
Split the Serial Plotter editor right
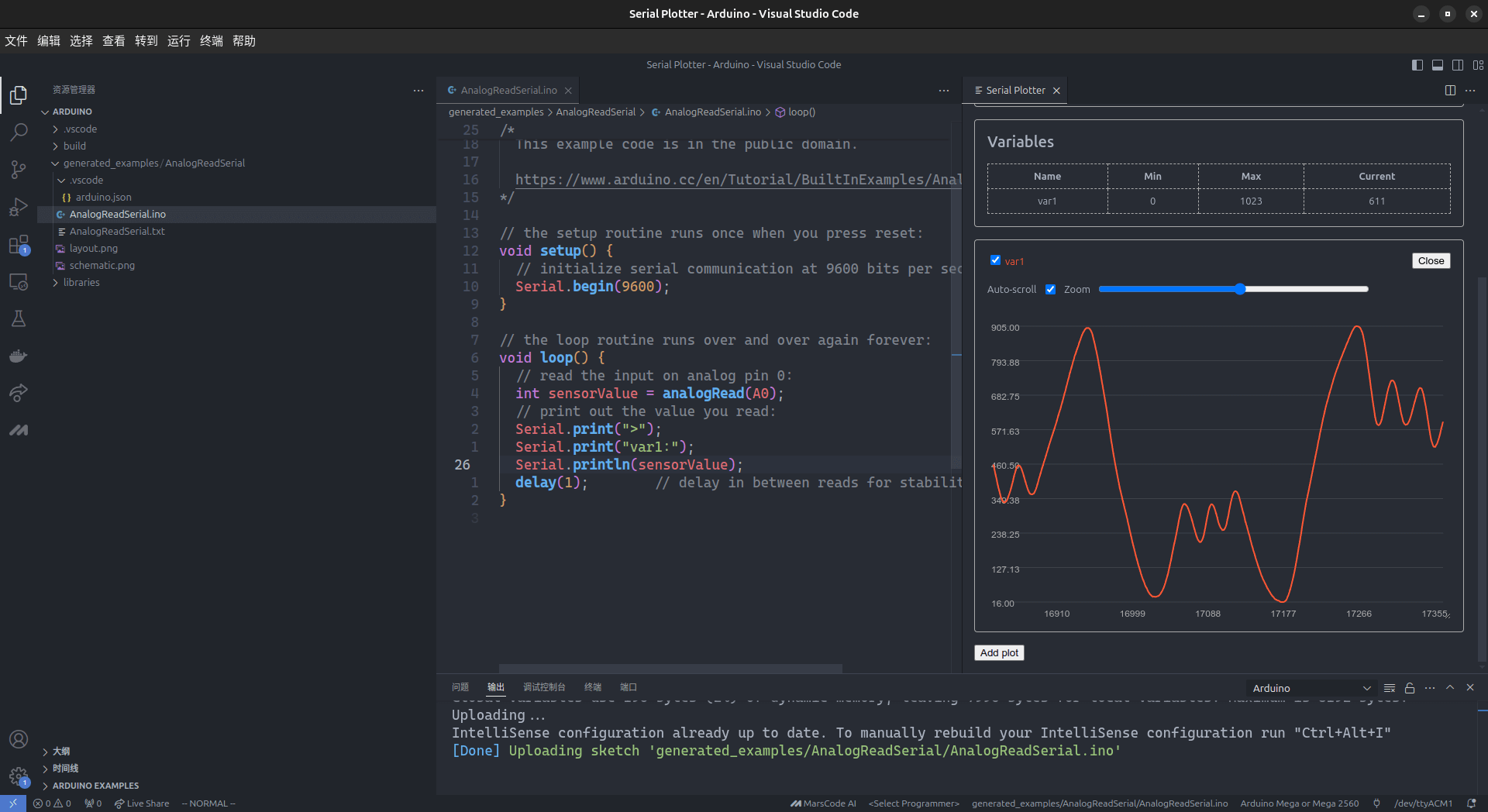1450,91
